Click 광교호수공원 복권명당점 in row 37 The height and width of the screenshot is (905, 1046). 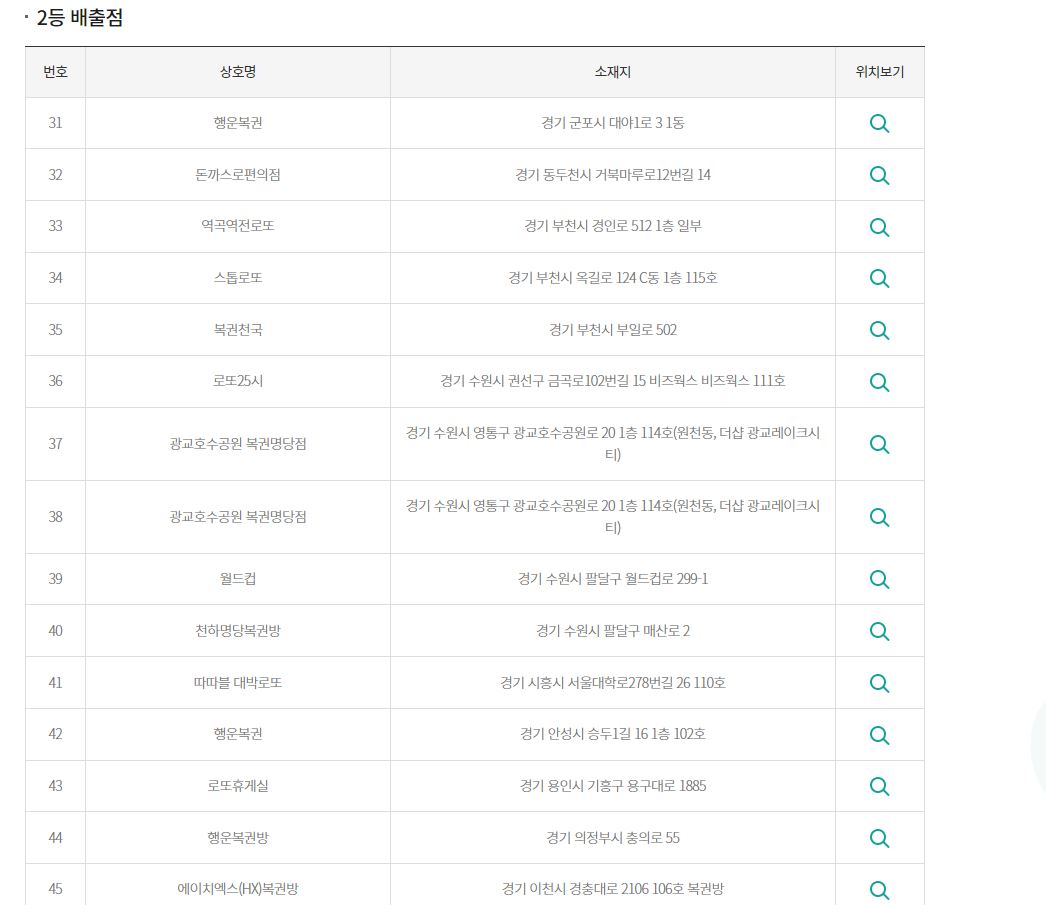pyautogui.click(x=237, y=443)
